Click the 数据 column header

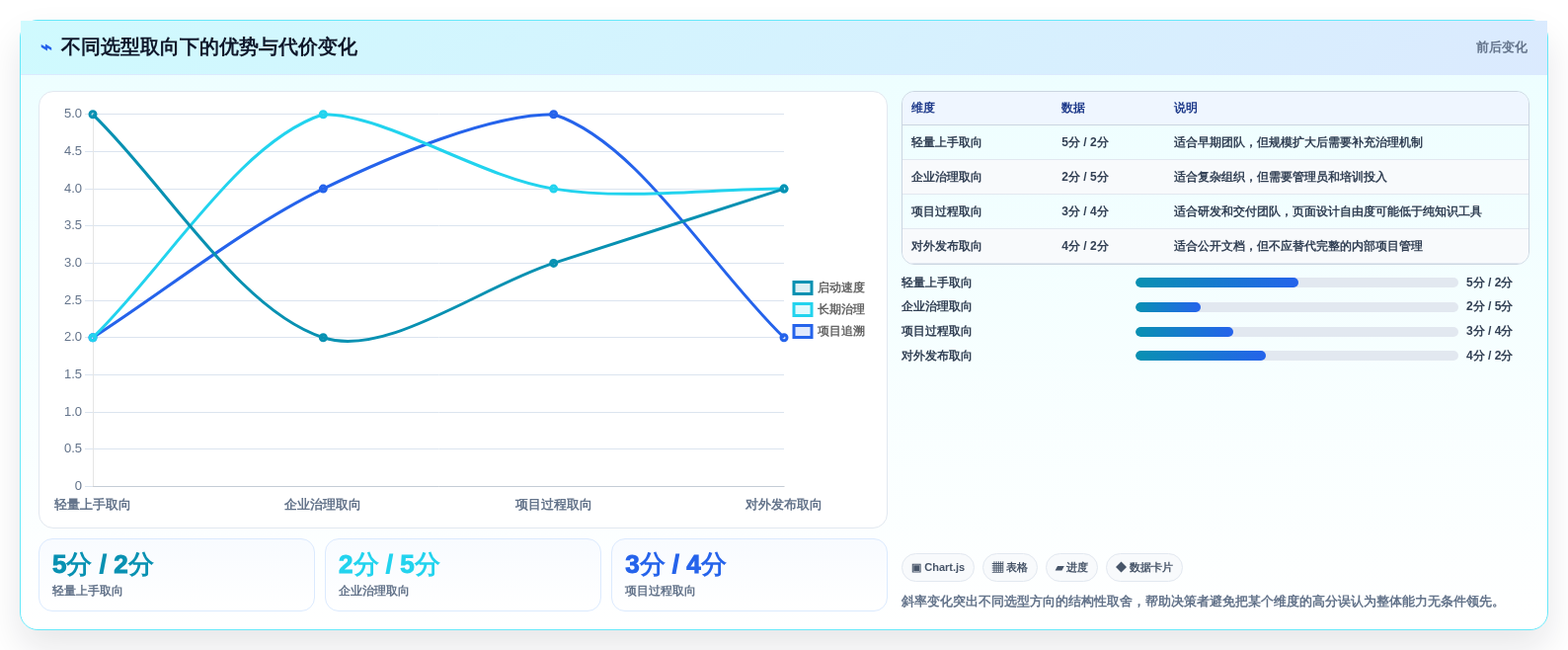tap(1073, 108)
